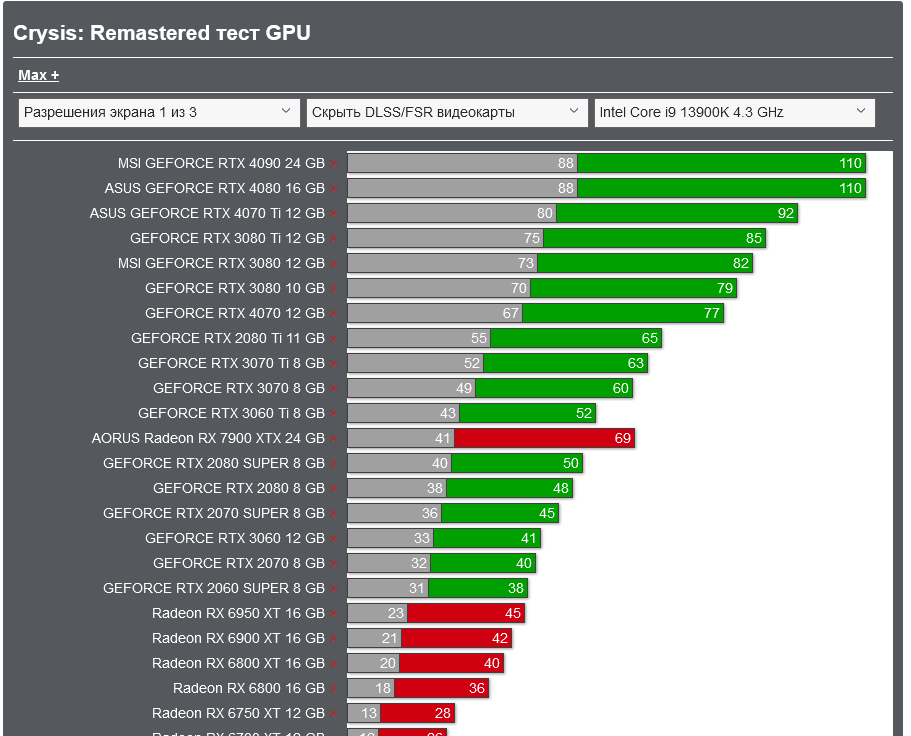This screenshot has height=736, width=911.
Task: Remove Radeon RX 6800 16 GB row
Action: click(x=333, y=688)
